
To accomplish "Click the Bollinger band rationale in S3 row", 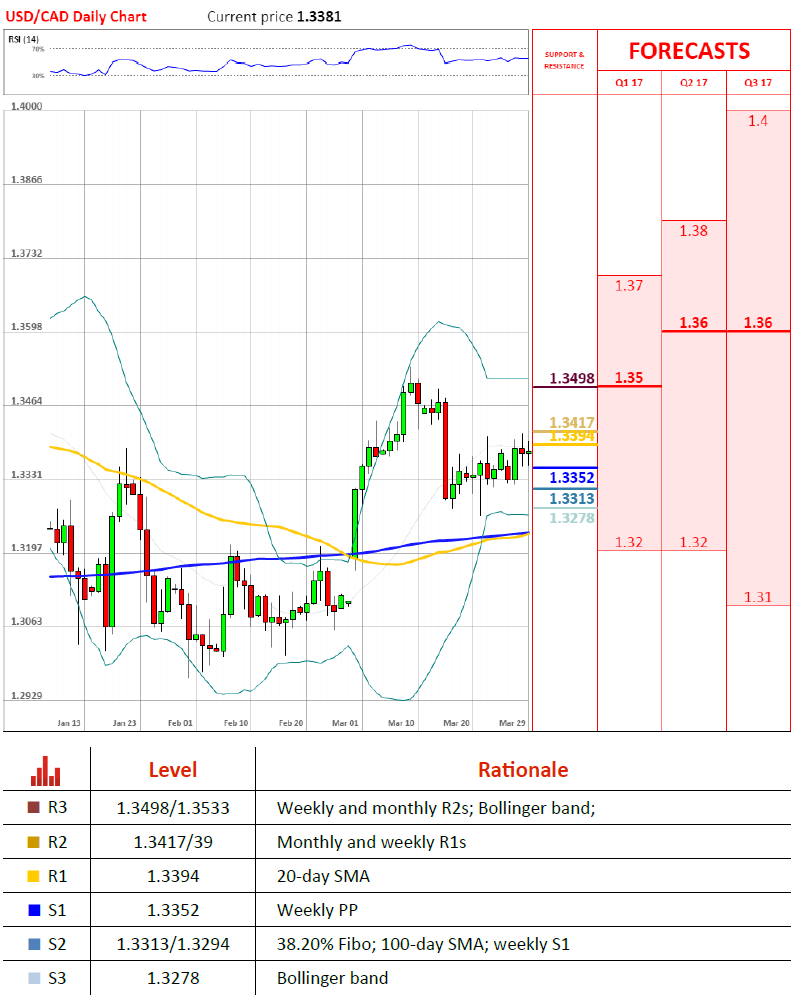I will coord(333,978).
